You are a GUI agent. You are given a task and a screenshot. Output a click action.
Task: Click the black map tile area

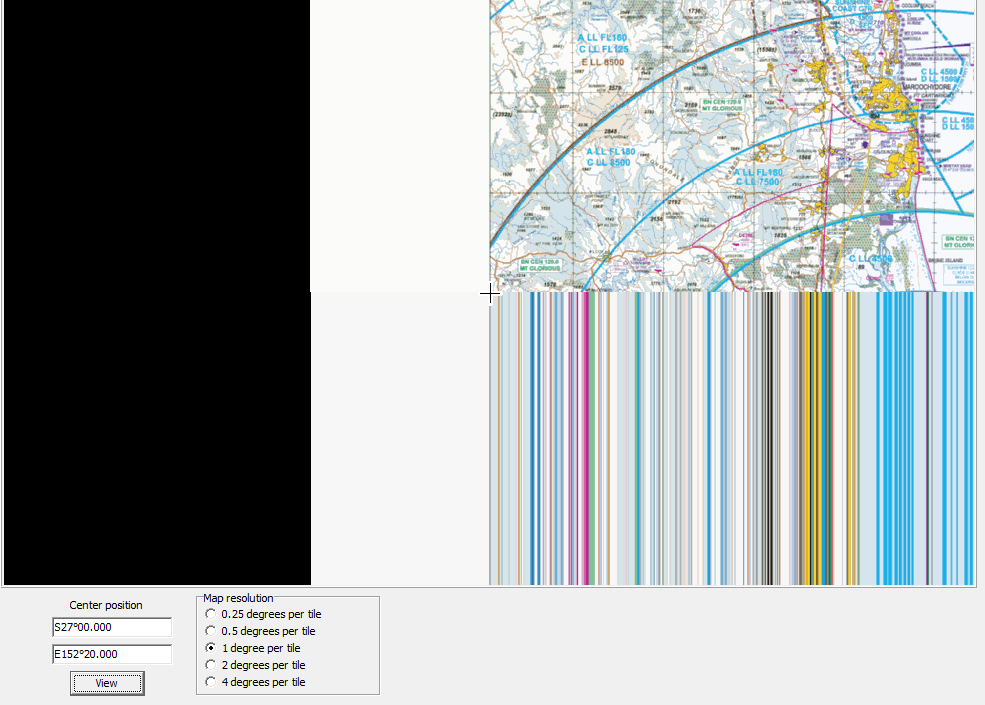pos(157,292)
